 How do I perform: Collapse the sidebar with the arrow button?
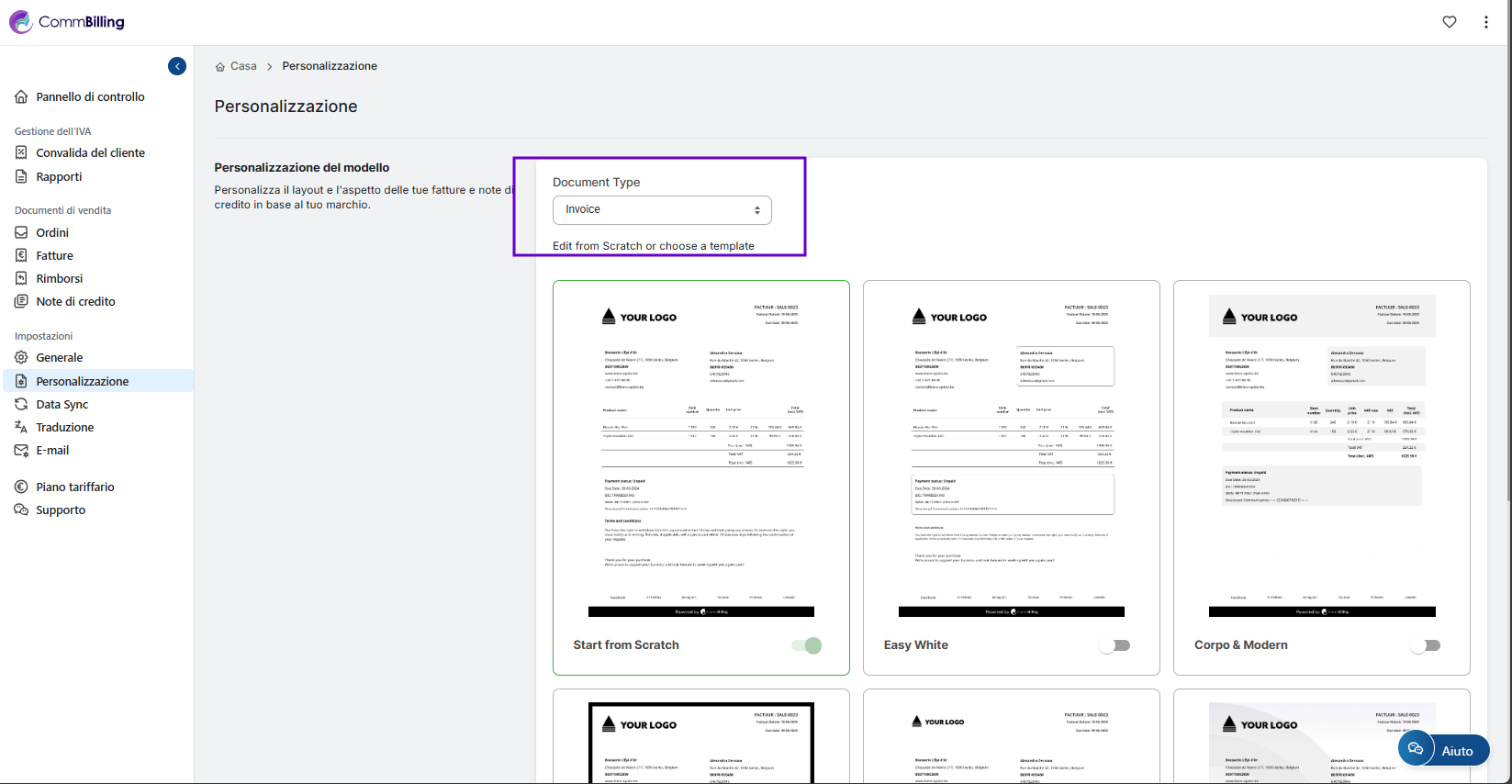tap(177, 66)
